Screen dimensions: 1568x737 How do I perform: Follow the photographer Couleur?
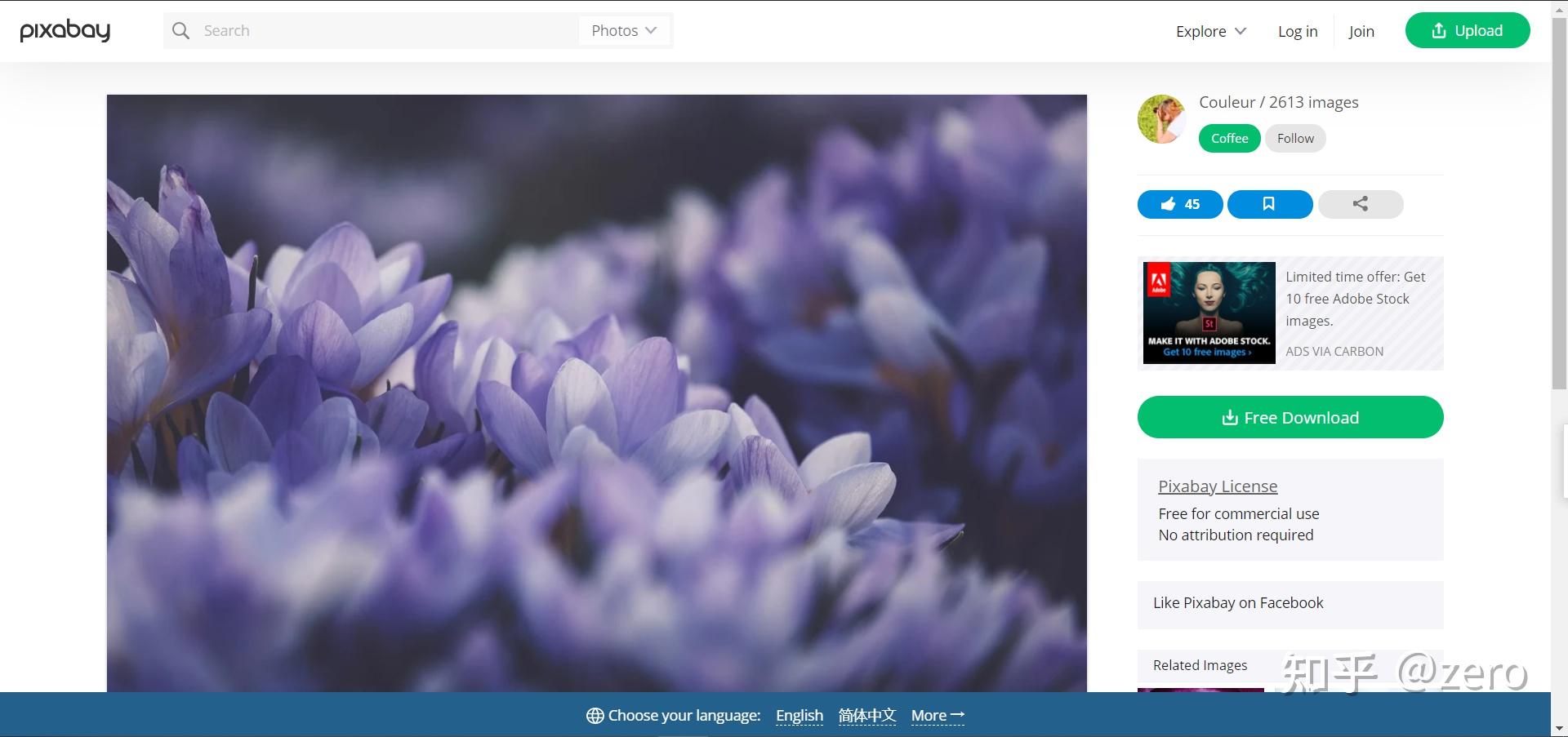coord(1295,138)
